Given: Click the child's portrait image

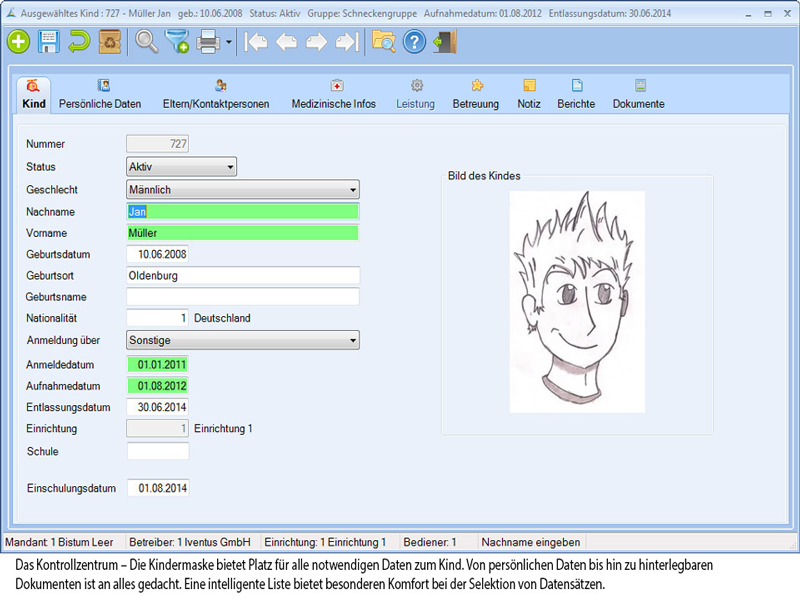Looking at the screenshot, I should (x=577, y=302).
